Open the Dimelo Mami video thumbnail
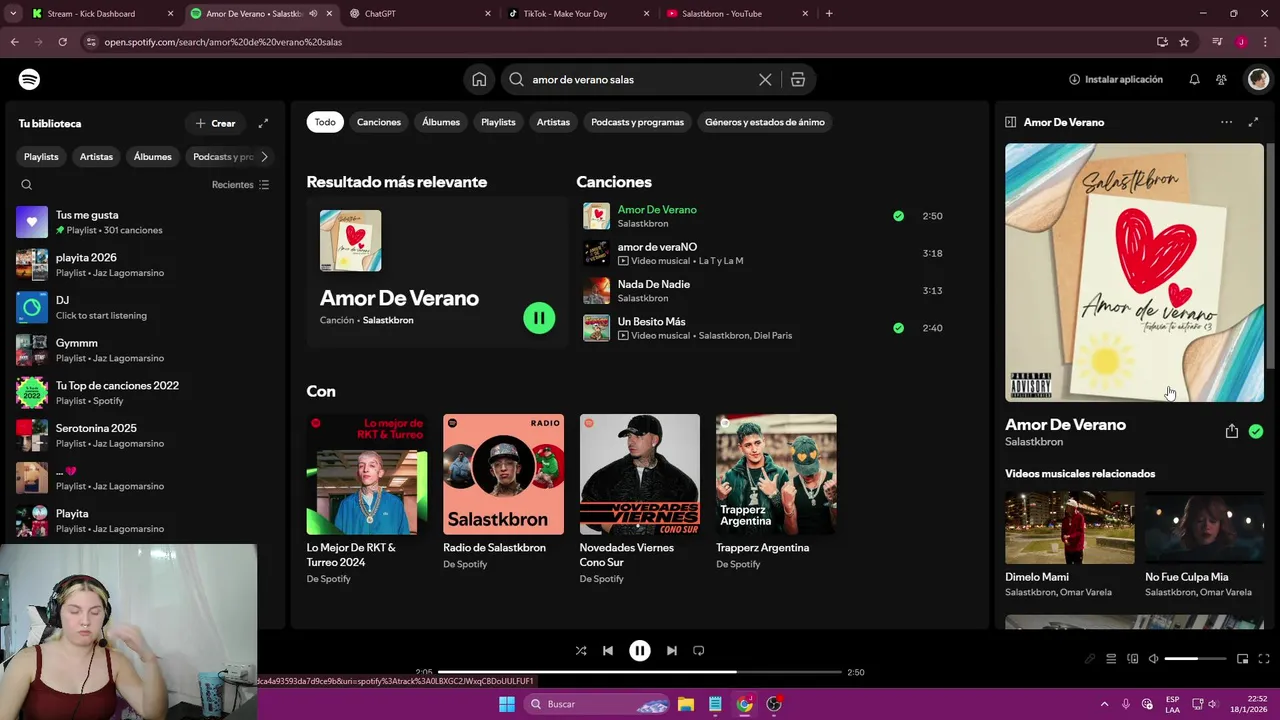 tap(1070, 527)
